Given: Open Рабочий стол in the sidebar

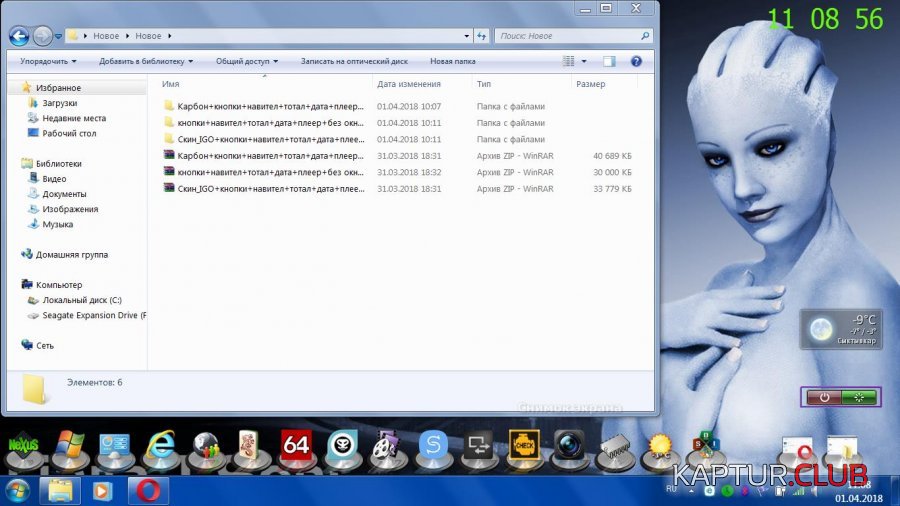Looking at the screenshot, I should (x=69, y=133).
